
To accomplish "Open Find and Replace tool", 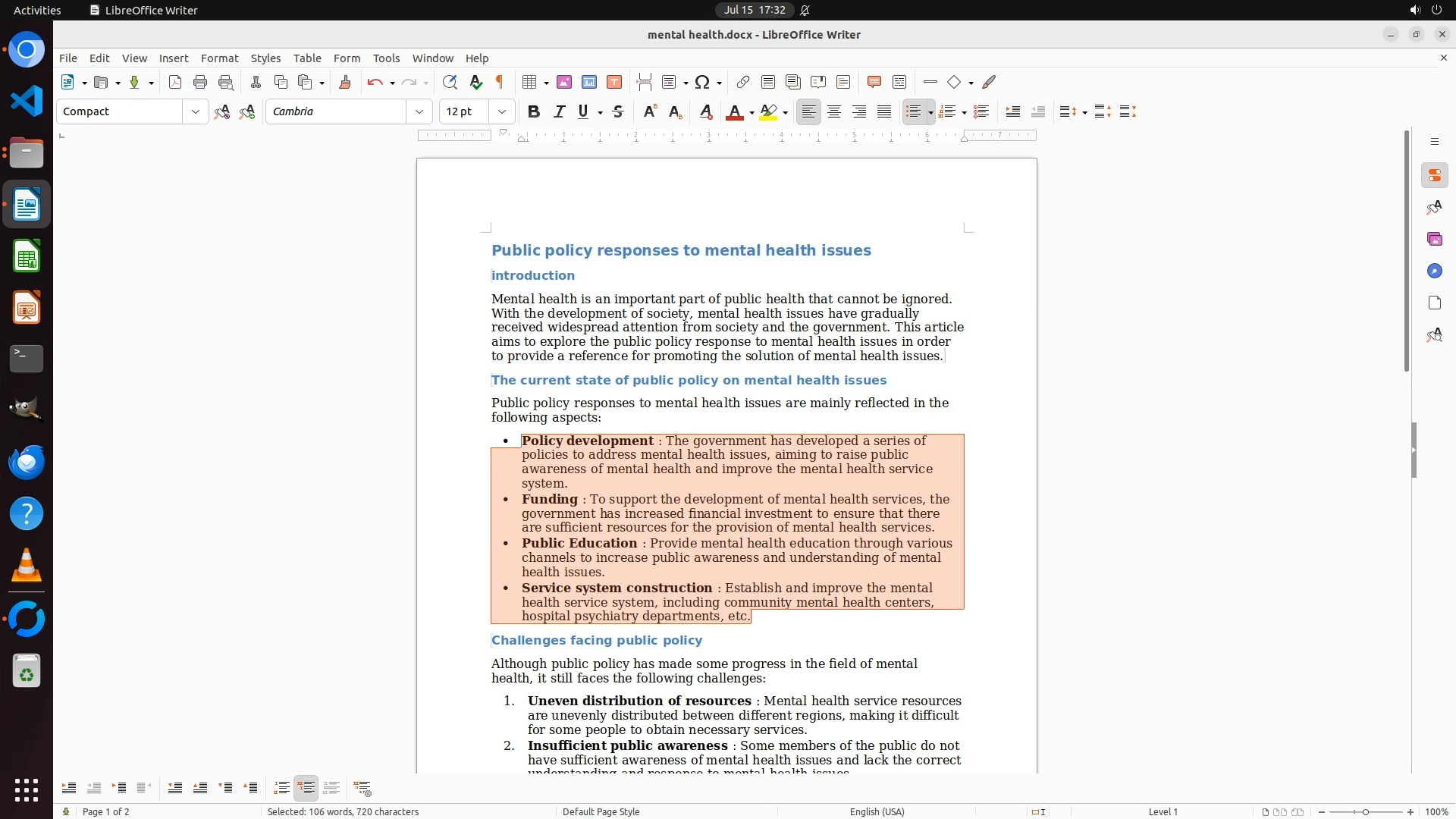I will 450,83.
